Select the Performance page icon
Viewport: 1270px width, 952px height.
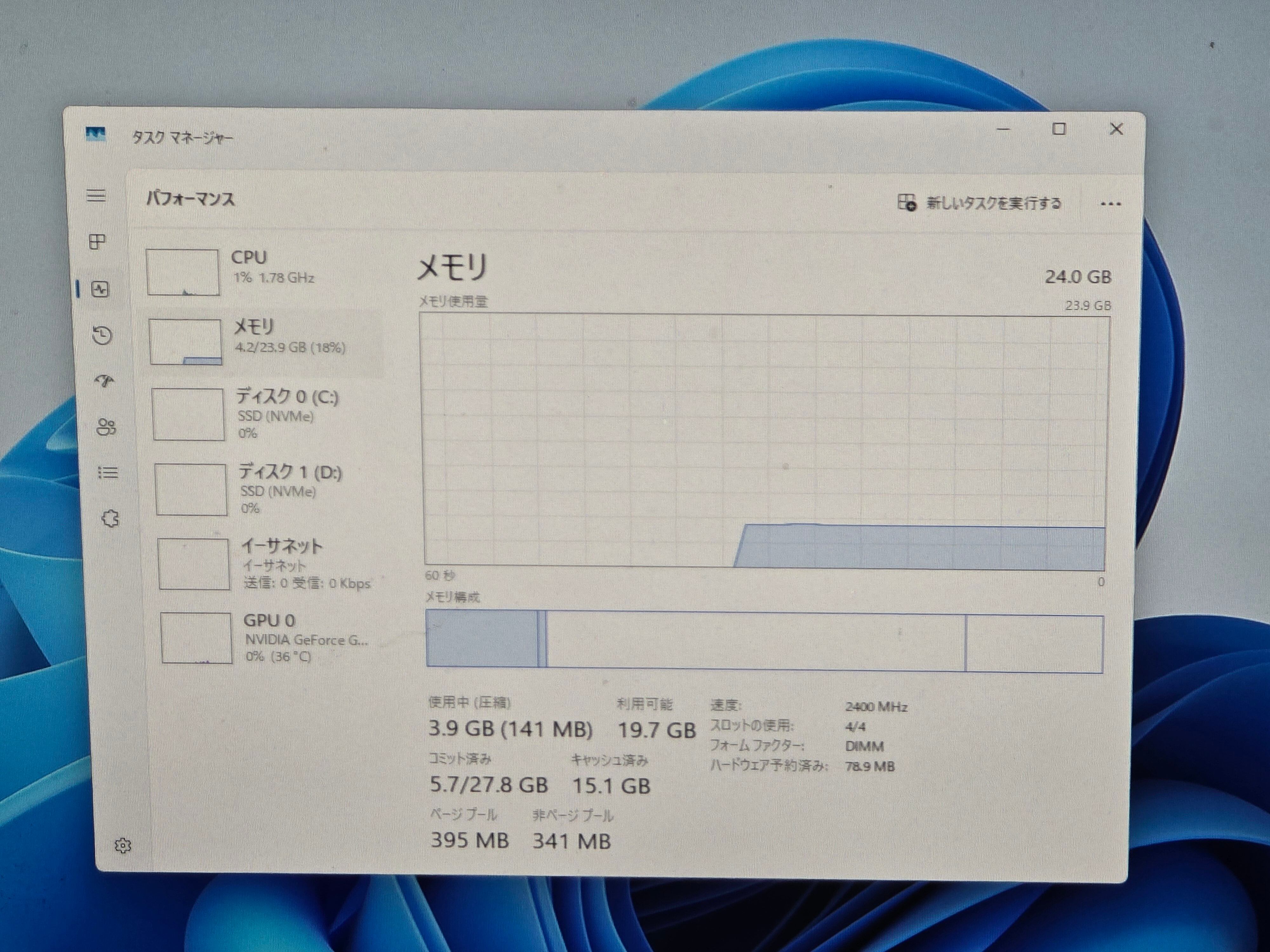point(100,289)
